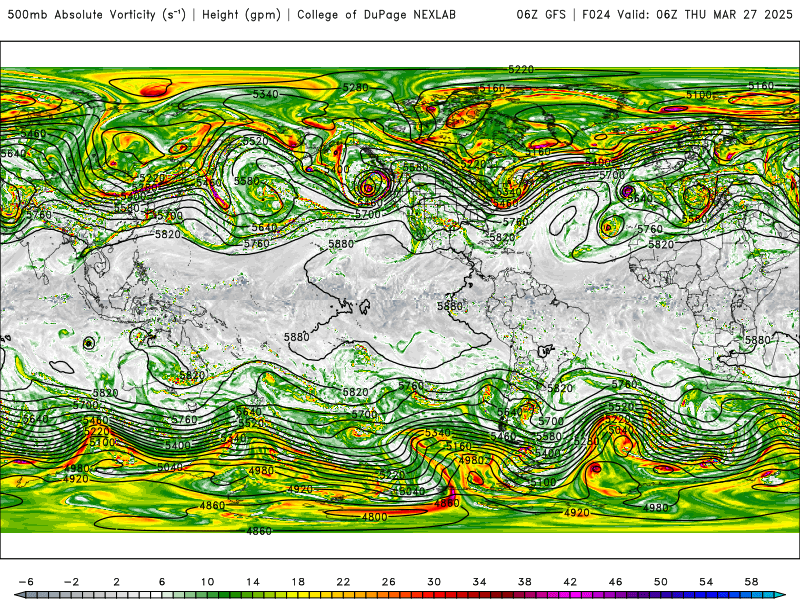Click the 46 label on the color scale

pyautogui.click(x=615, y=582)
